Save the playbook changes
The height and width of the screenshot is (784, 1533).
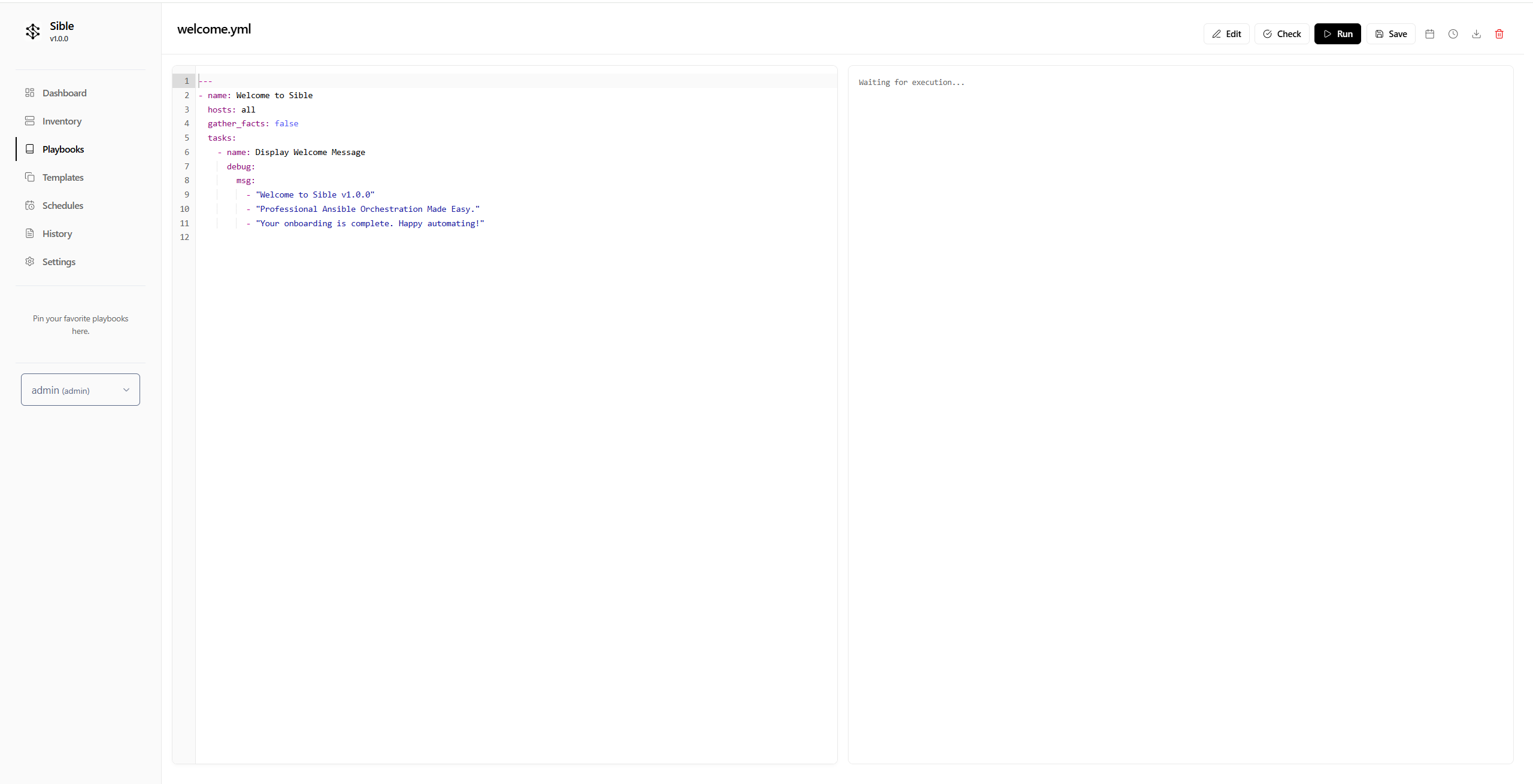pyautogui.click(x=1390, y=34)
